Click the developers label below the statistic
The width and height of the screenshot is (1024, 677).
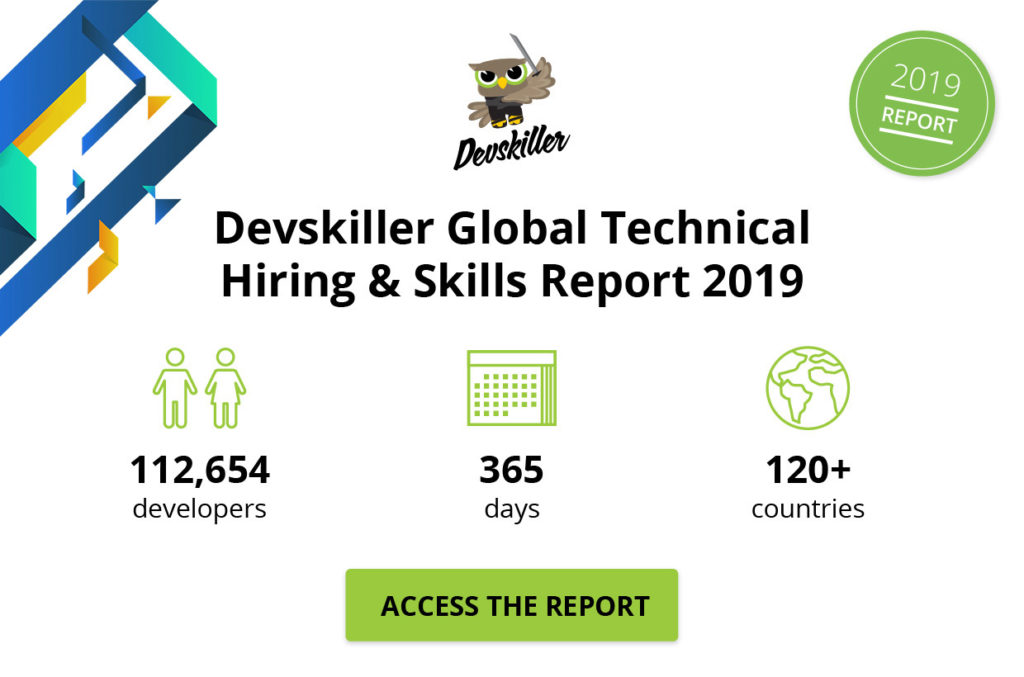pyautogui.click(x=198, y=508)
